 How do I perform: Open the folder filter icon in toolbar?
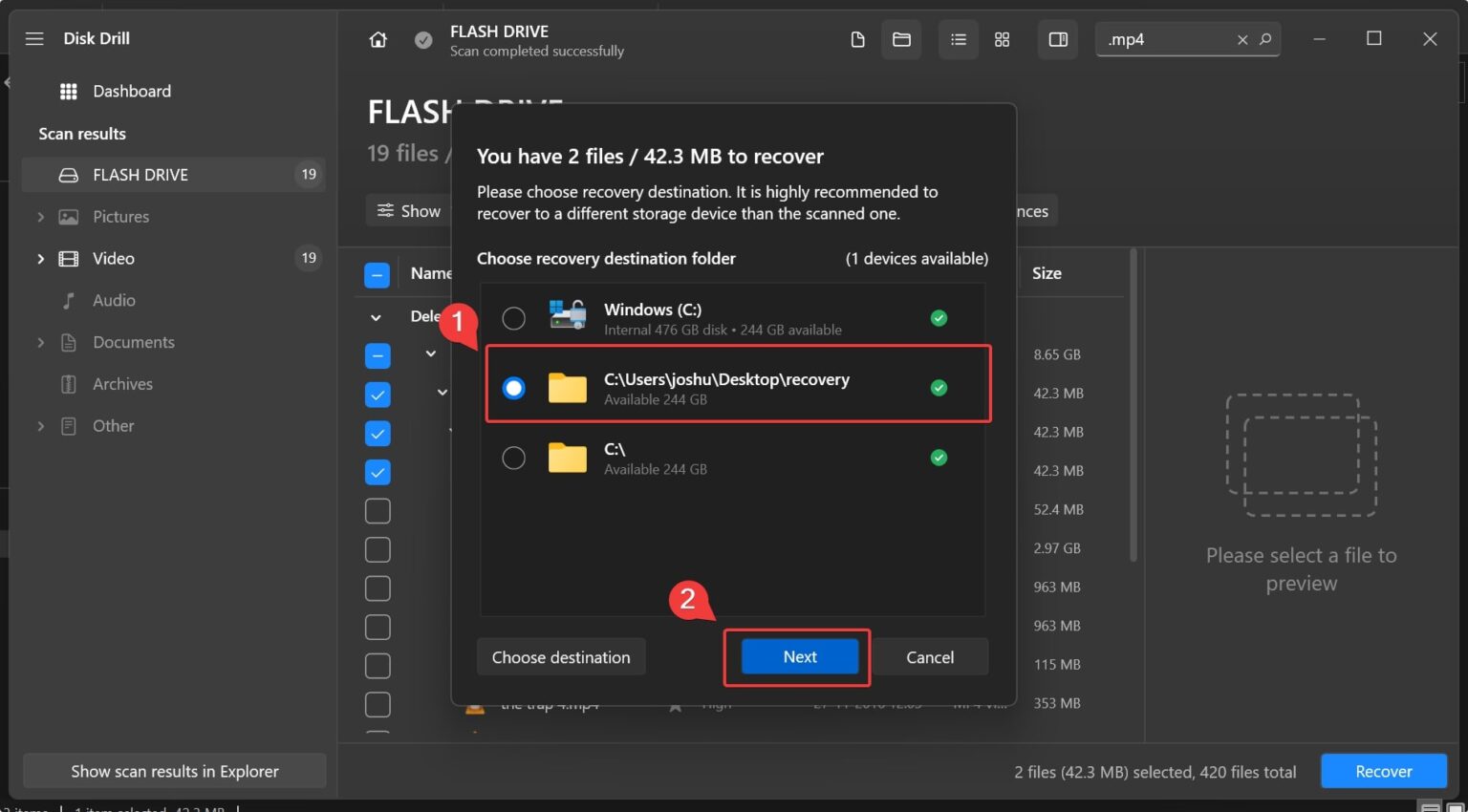point(900,39)
